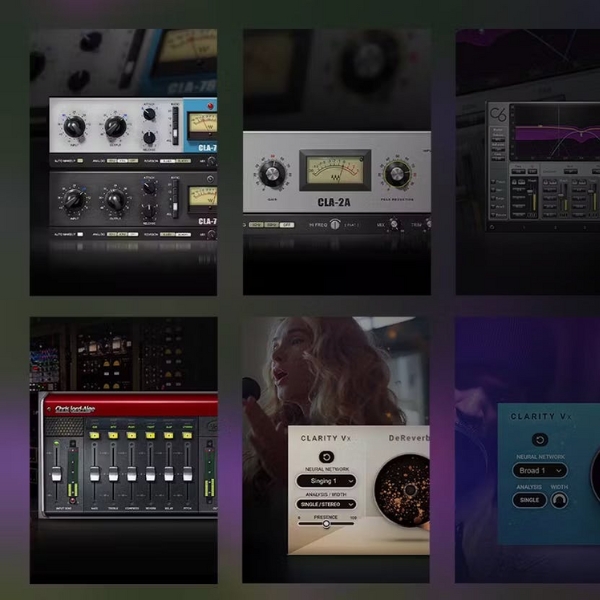Select the Off analog option on CLA-2A

click(287, 225)
